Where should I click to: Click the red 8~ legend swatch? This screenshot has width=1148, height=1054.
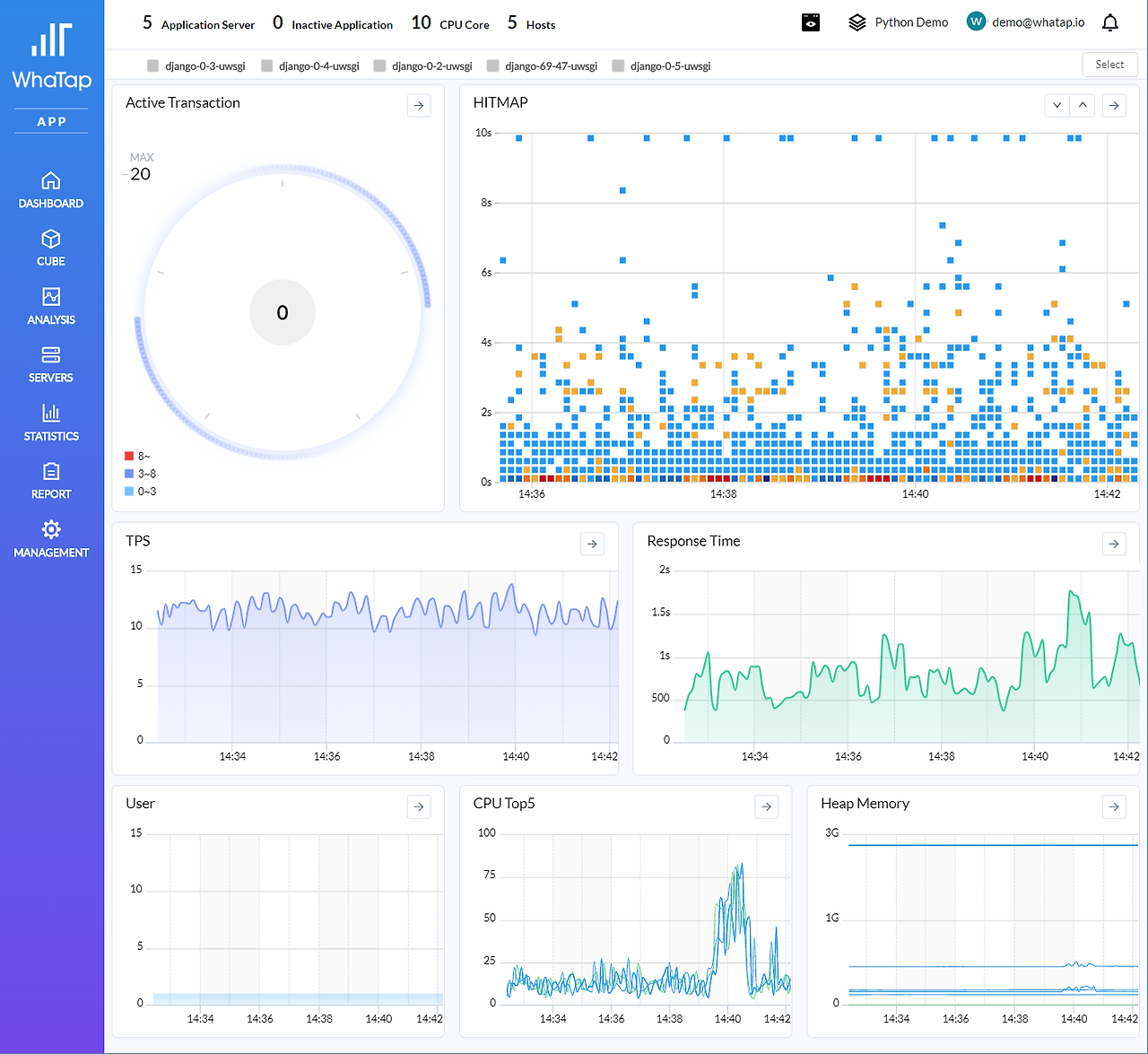click(x=129, y=457)
